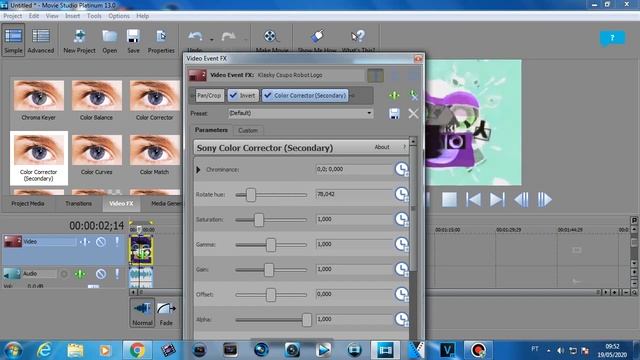Remove selected plug-in from the chain
640x360 pixels.
click(x=413, y=96)
